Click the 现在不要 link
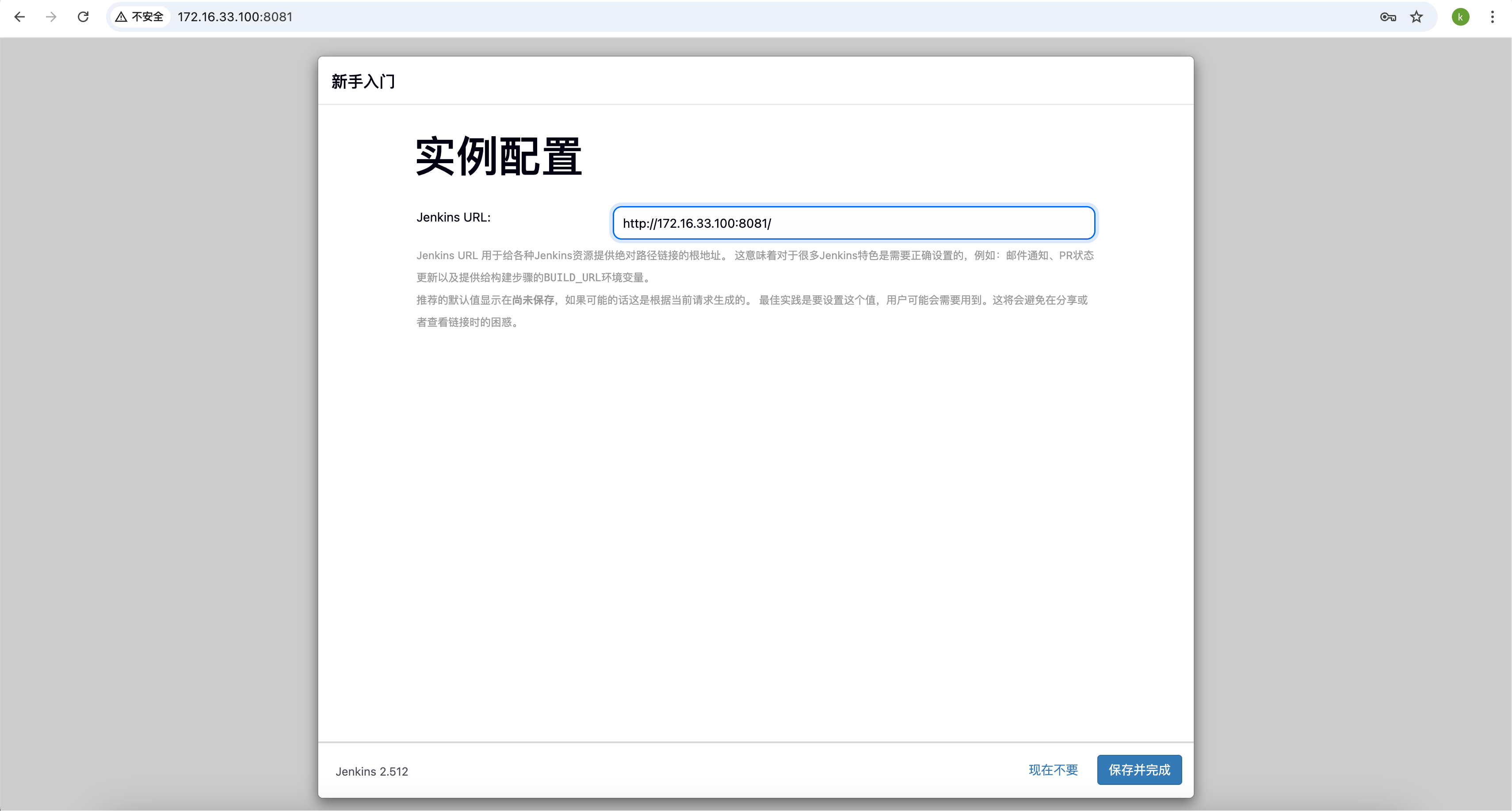The image size is (1512, 811). tap(1053, 770)
